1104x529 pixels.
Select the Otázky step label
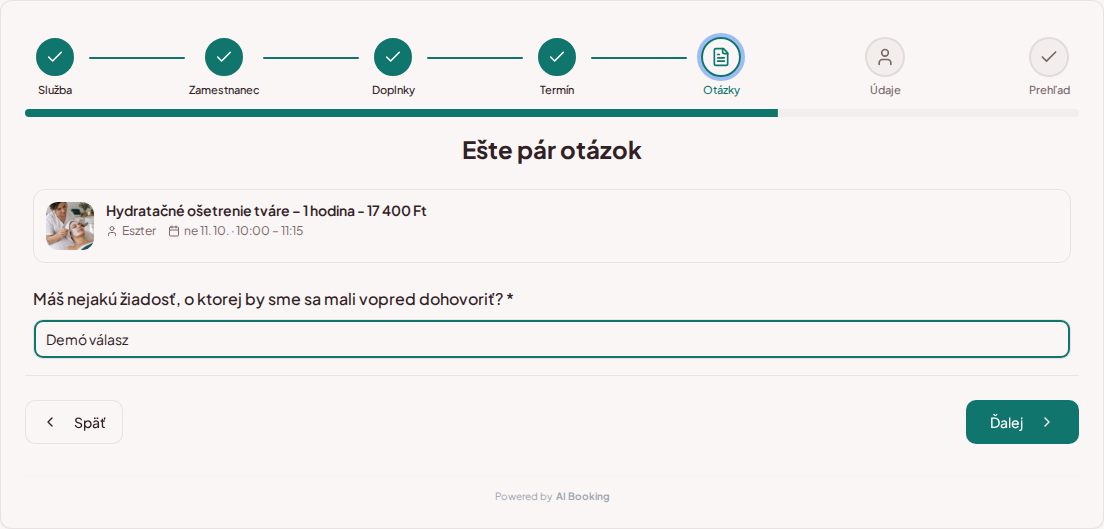point(721,90)
